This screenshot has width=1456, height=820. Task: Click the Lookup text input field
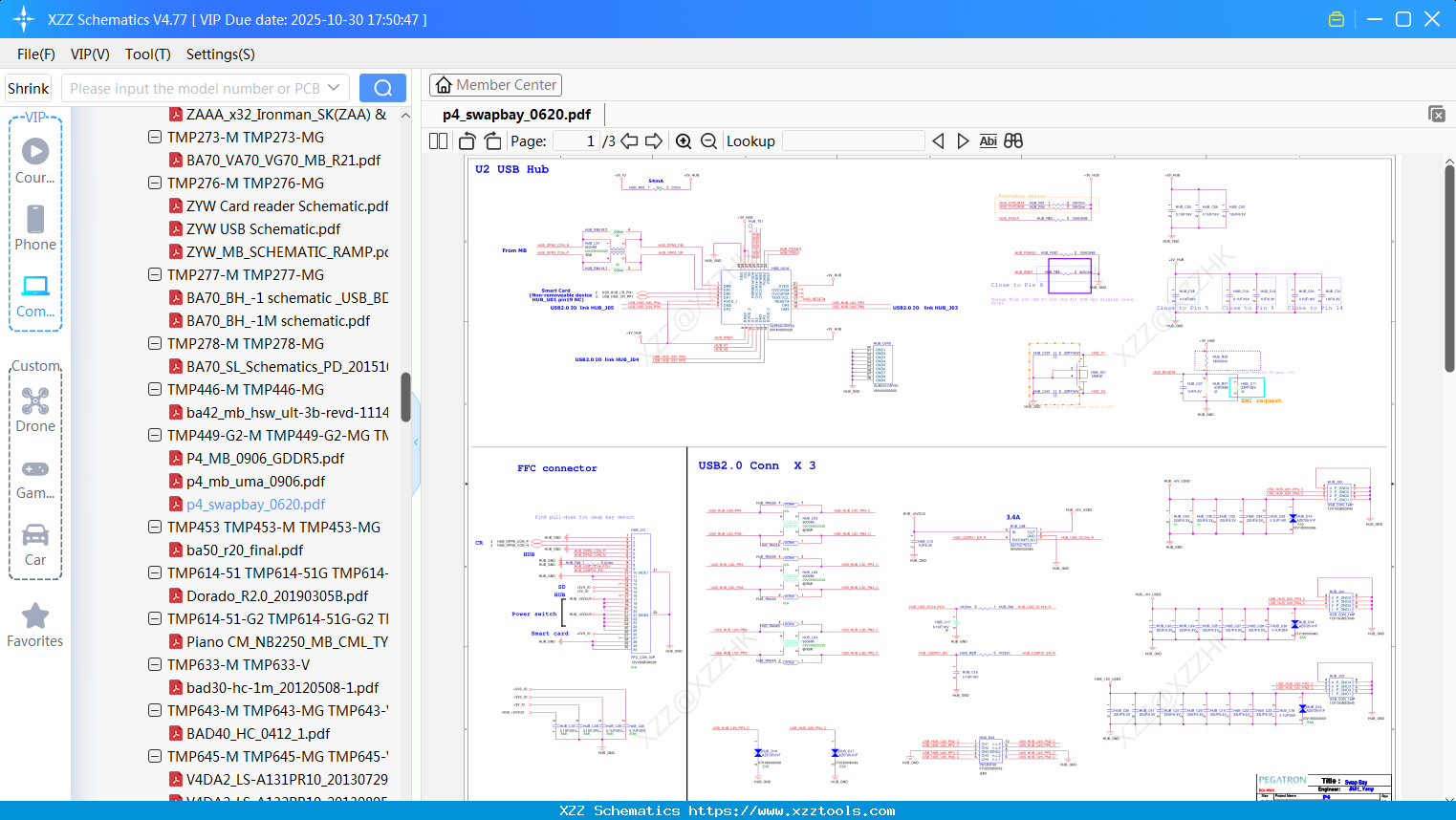coord(853,141)
